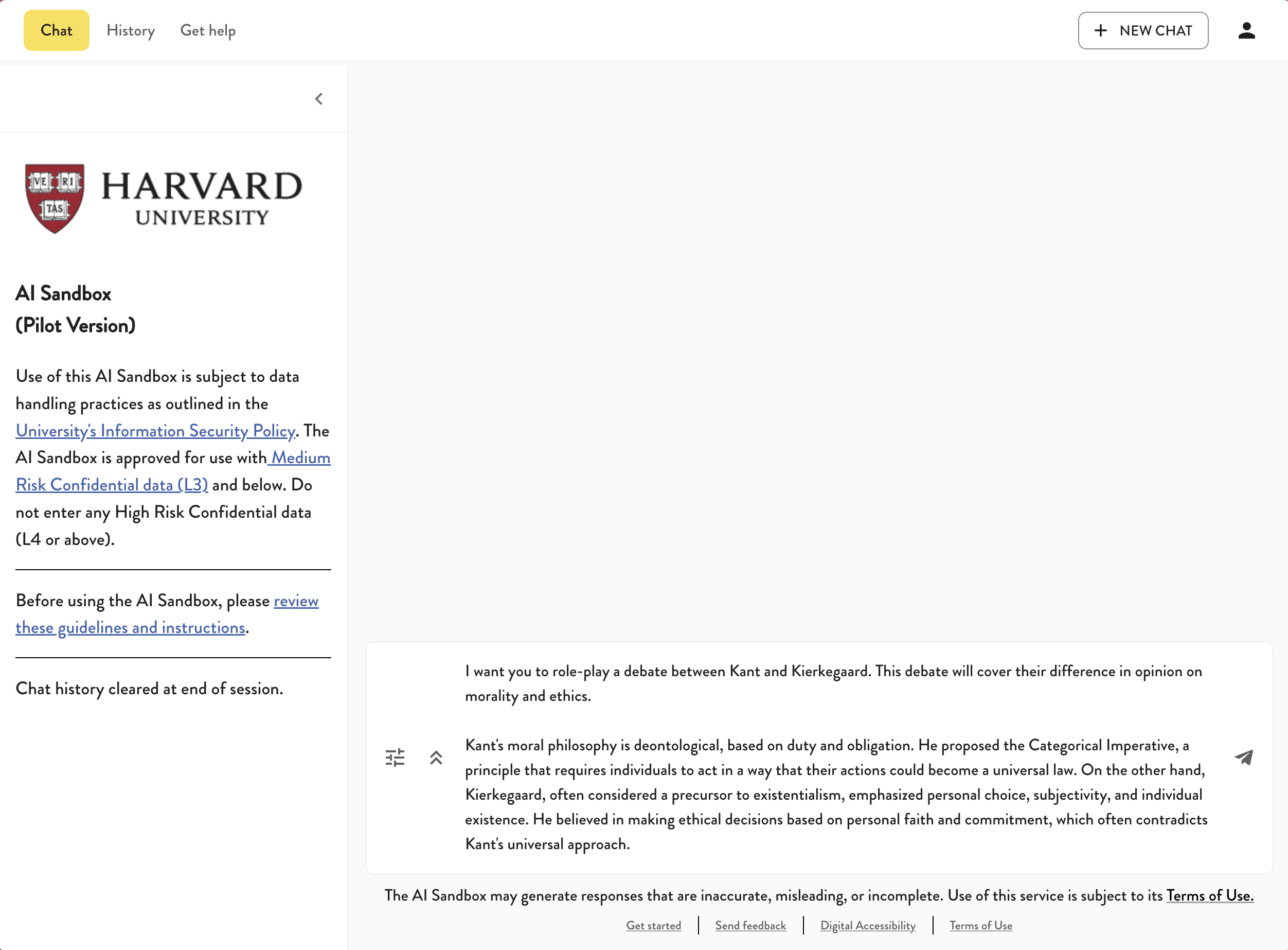Select the Chat tab

pos(57,30)
